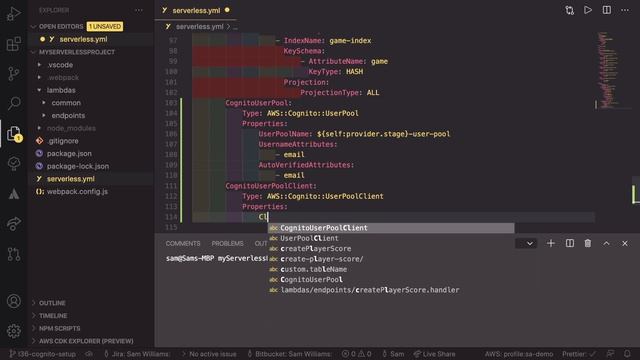
Task: Open the Search view
Action: tap(14, 103)
